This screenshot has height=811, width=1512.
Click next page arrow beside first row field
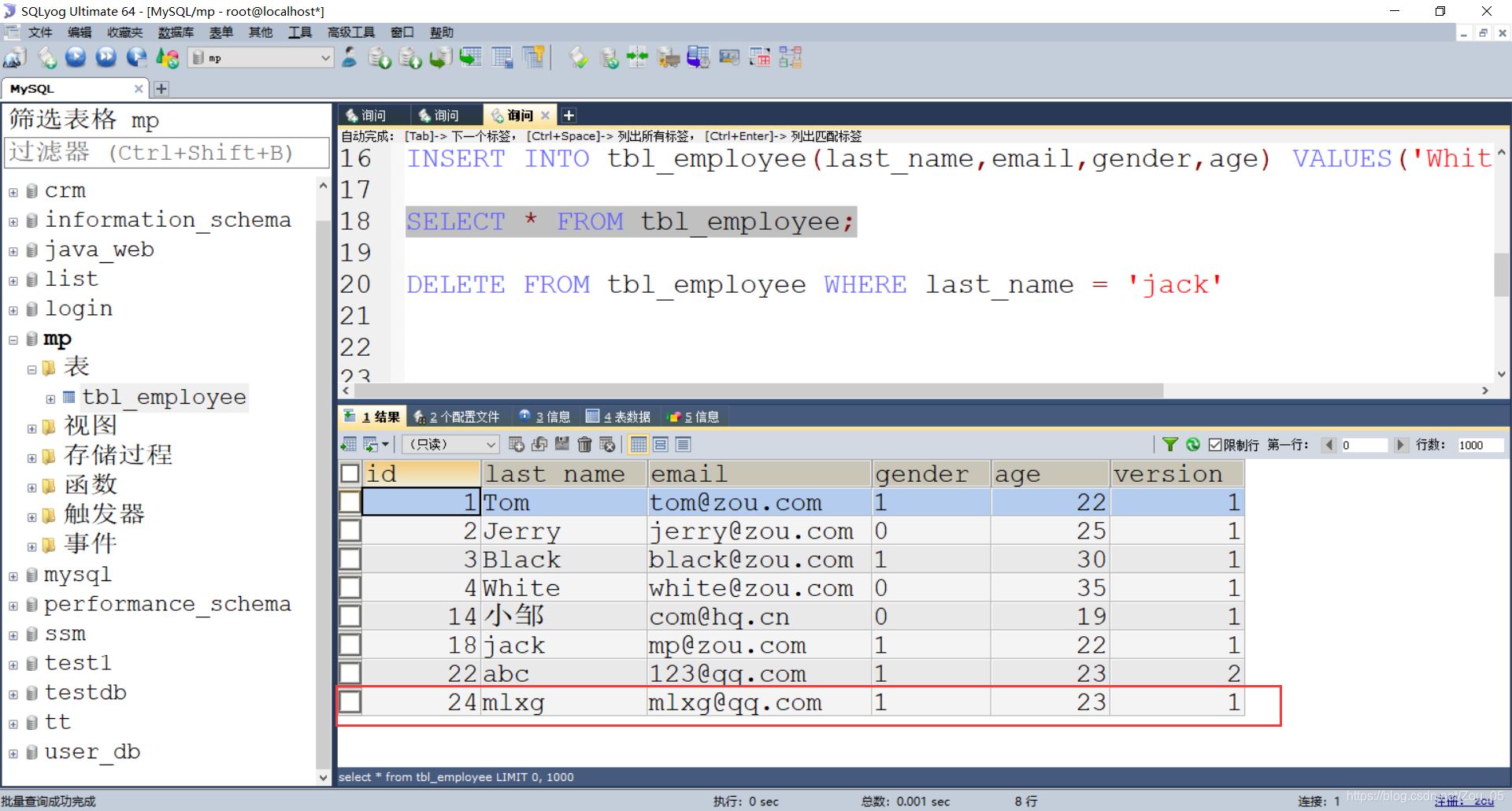click(x=1399, y=445)
